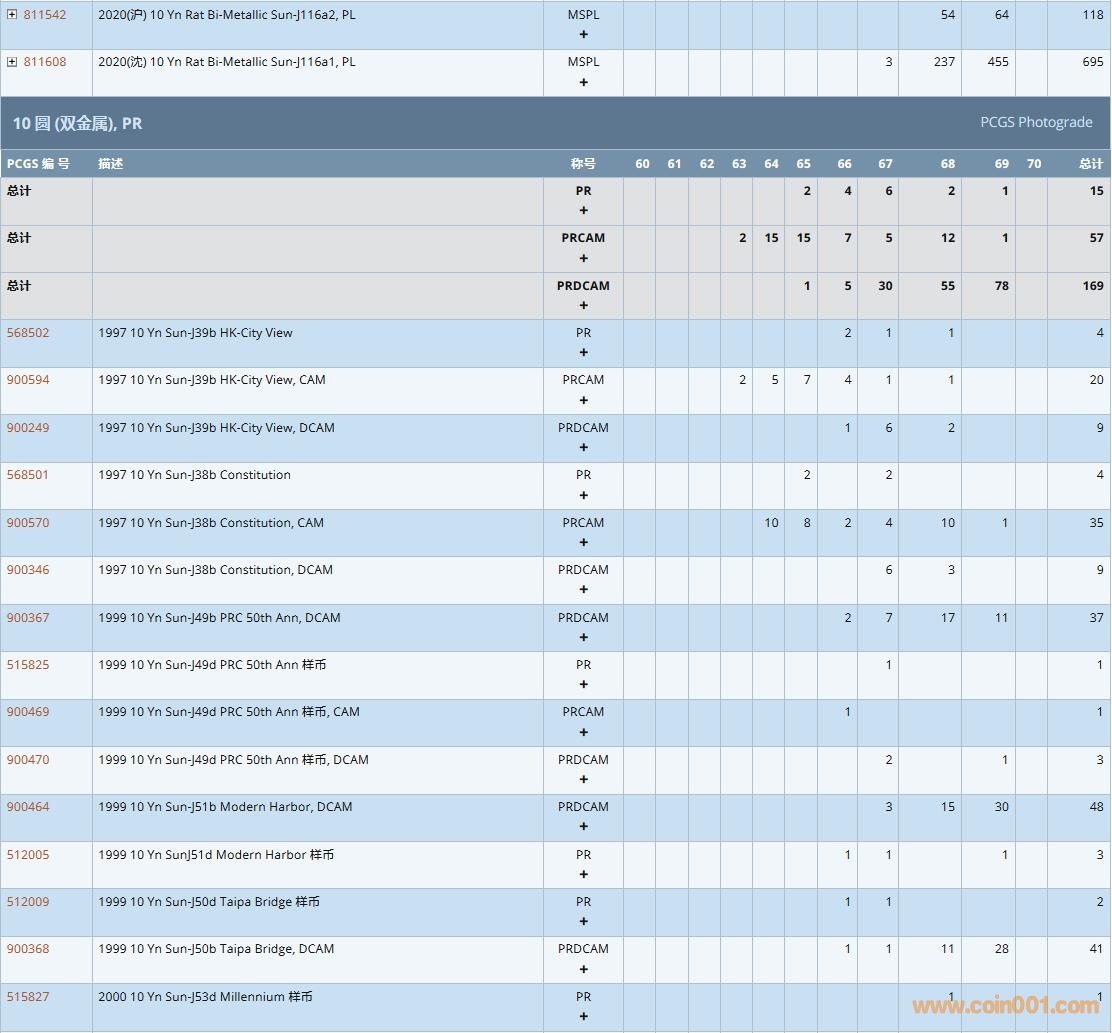Click the 总计 column header at right
This screenshot has width=1112, height=1033.
point(1091,164)
